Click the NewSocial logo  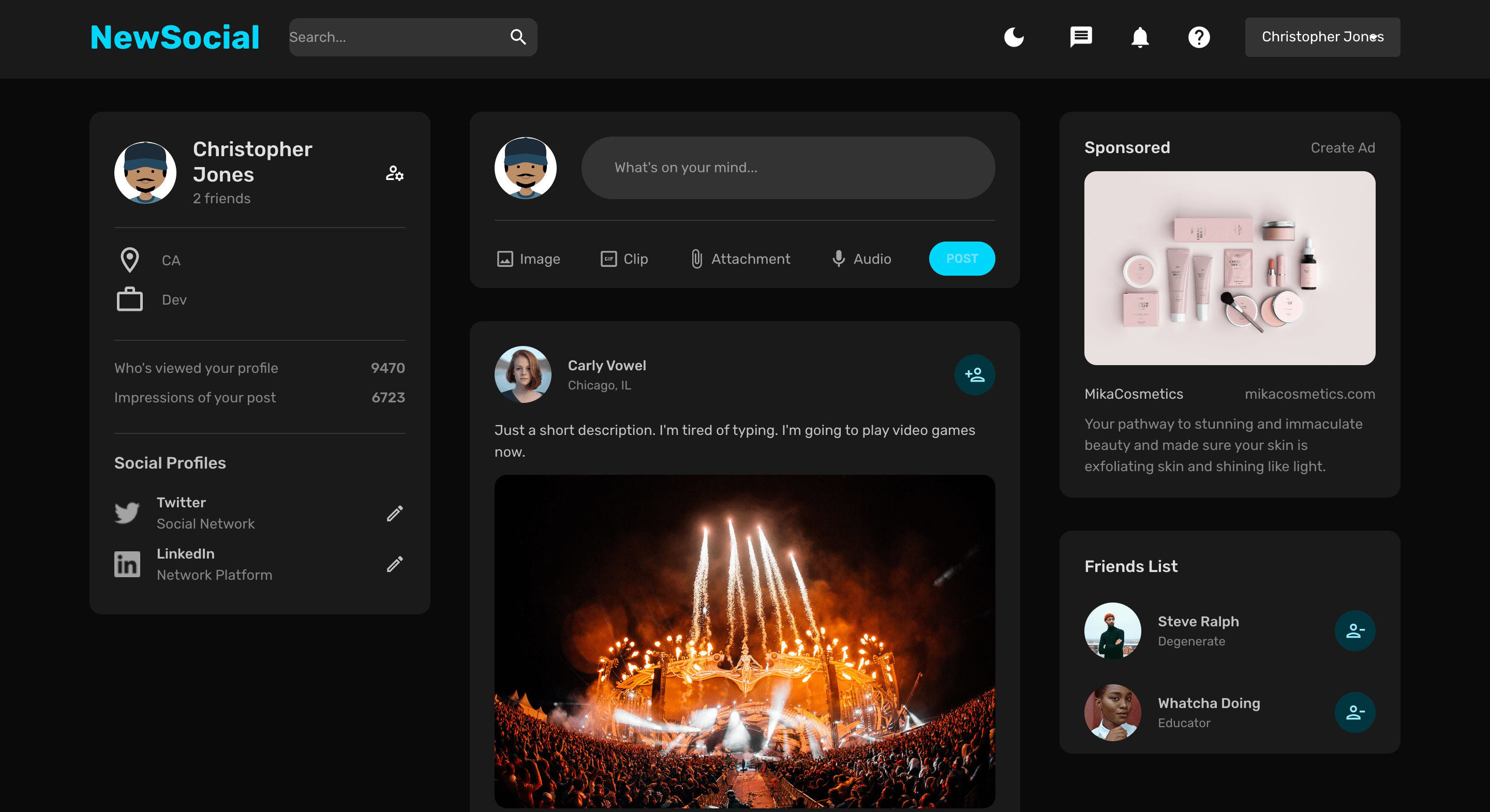pos(175,38)
